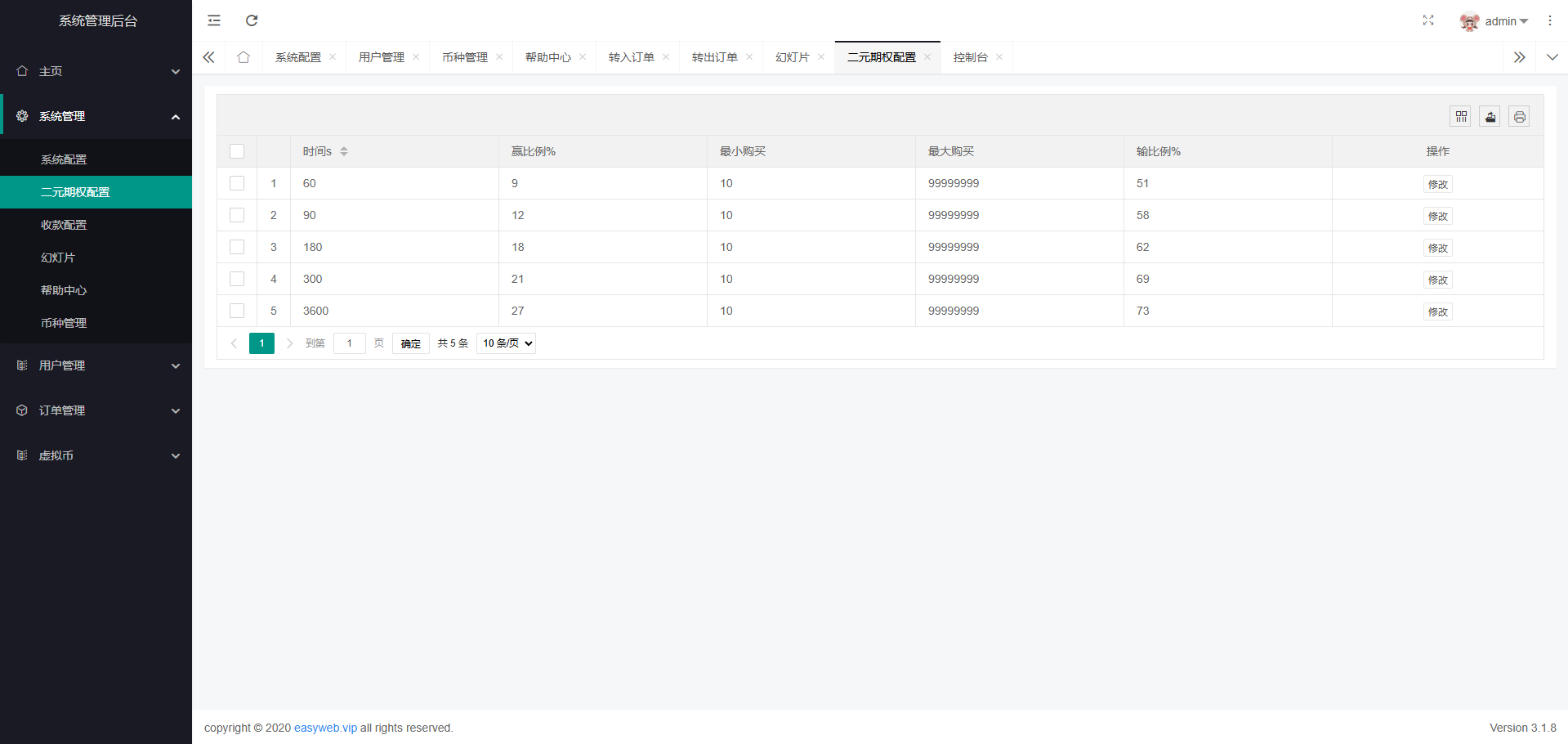Screen dimensions: 1568x744
Task: Enter fullscreen using the expand icon
Action: 1427,20
